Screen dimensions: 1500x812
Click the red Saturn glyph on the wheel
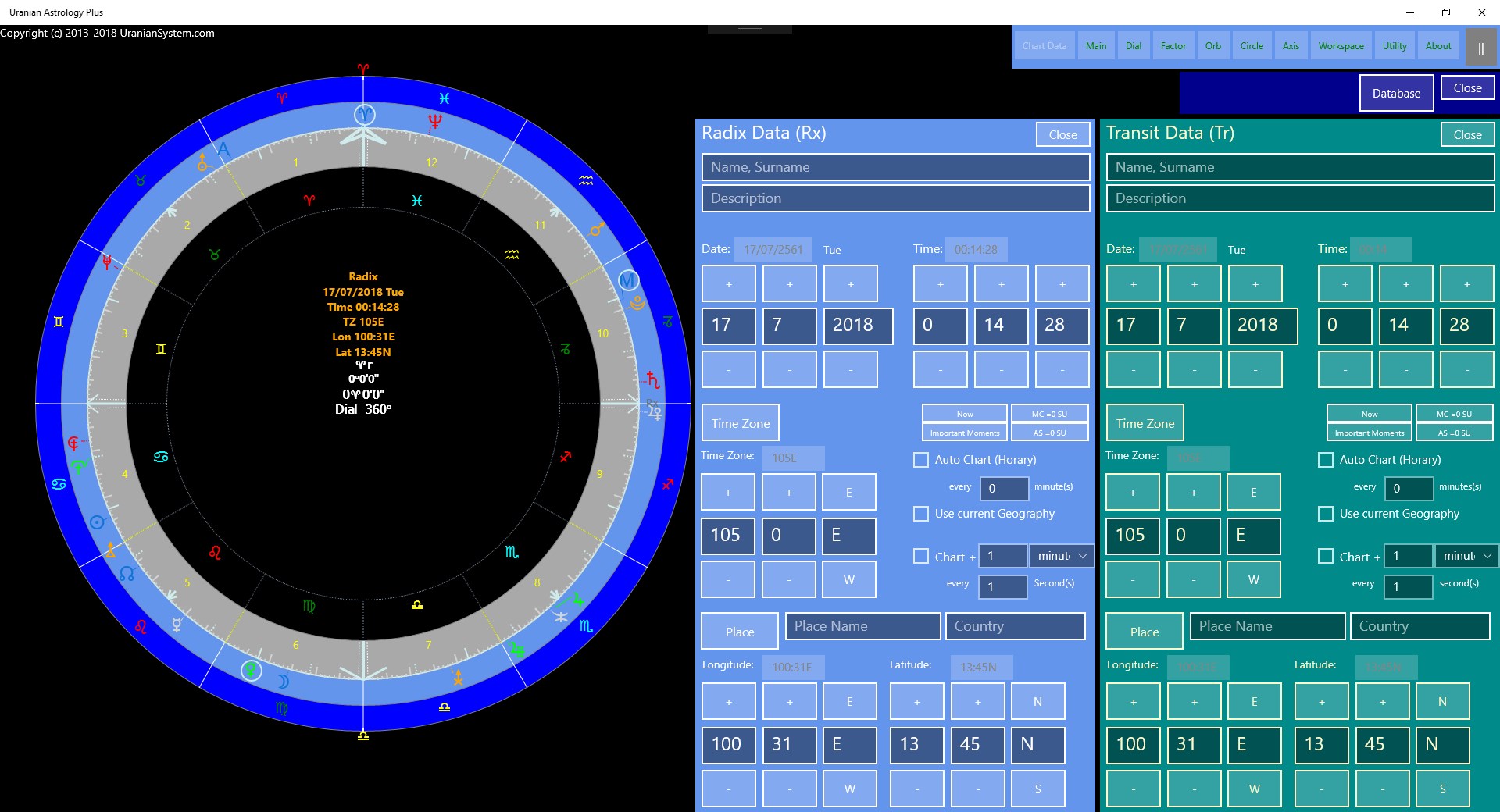tap(653, 380)
